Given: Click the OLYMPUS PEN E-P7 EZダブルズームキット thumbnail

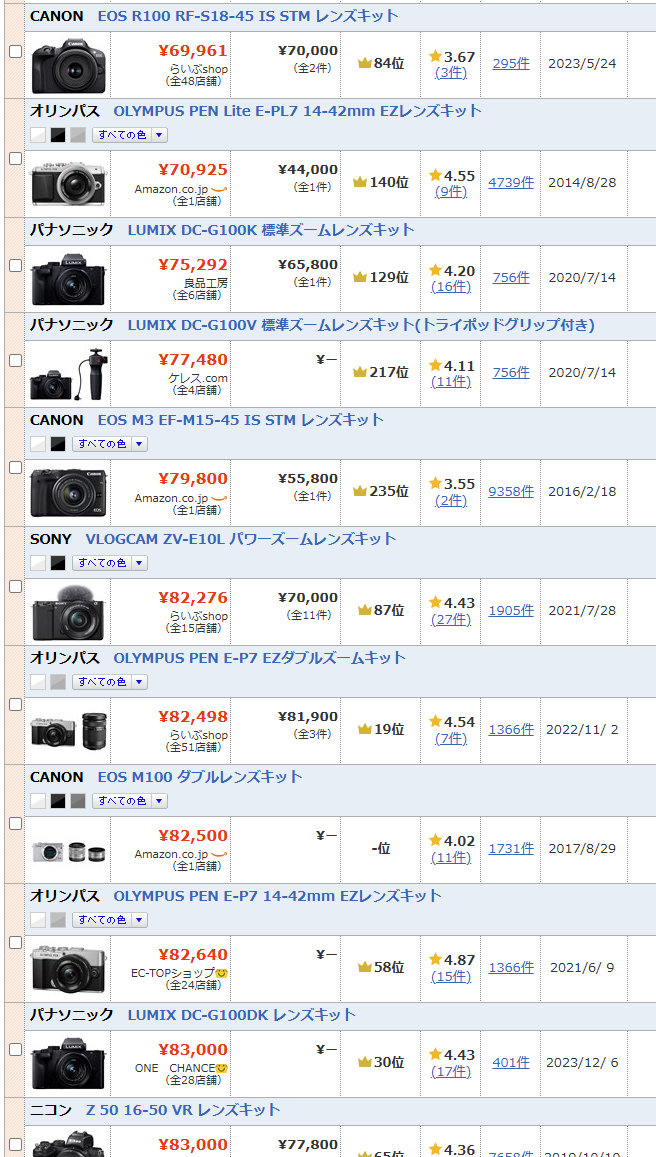Looking at the screenshot, I should (x=68, y=731).
